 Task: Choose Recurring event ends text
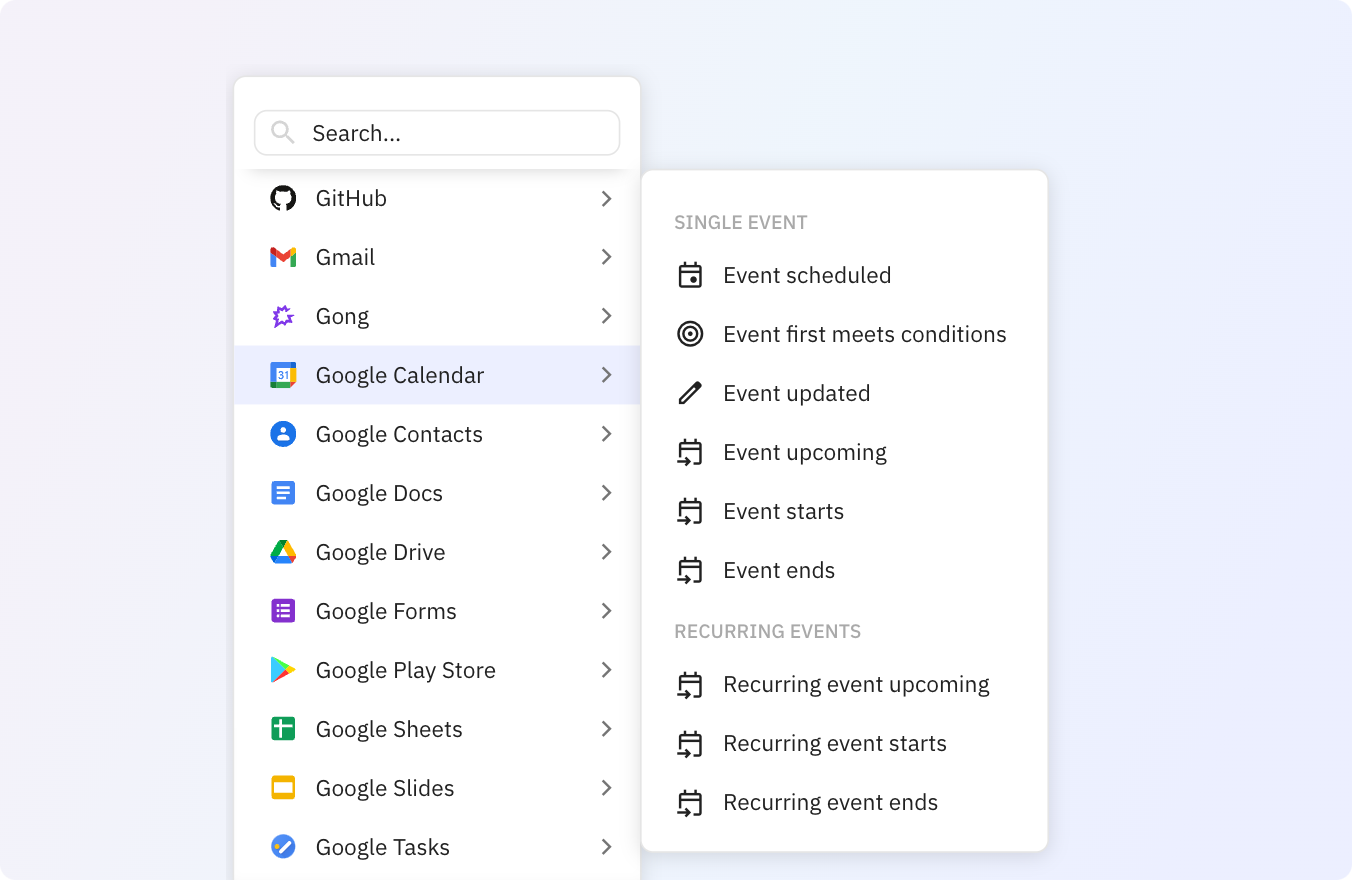(x=831, y=802)
